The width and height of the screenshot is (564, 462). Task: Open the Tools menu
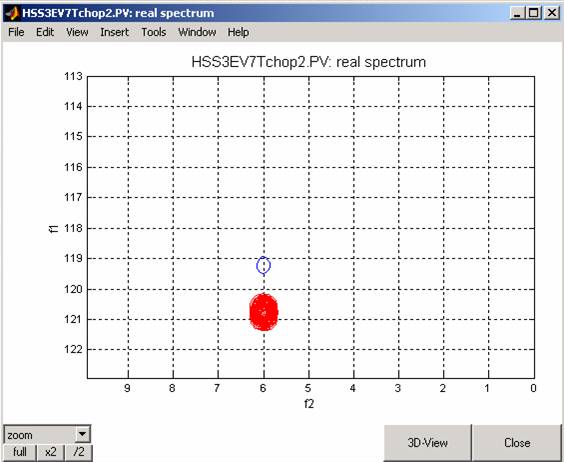[154, 32]
